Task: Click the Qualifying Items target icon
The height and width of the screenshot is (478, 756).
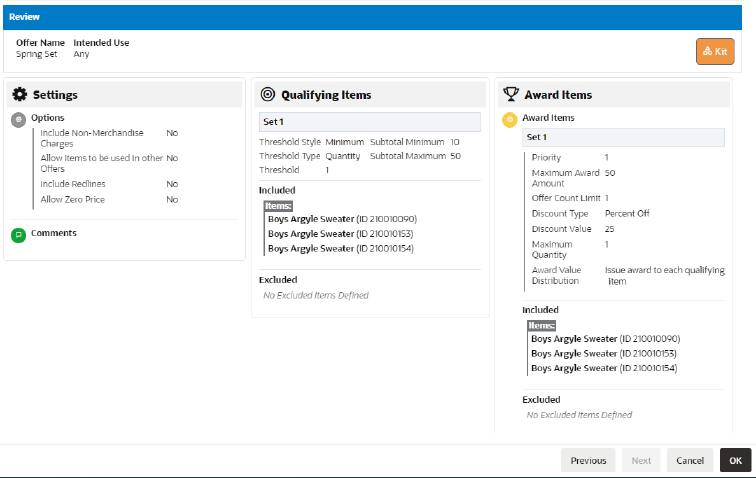Action: 268,94
